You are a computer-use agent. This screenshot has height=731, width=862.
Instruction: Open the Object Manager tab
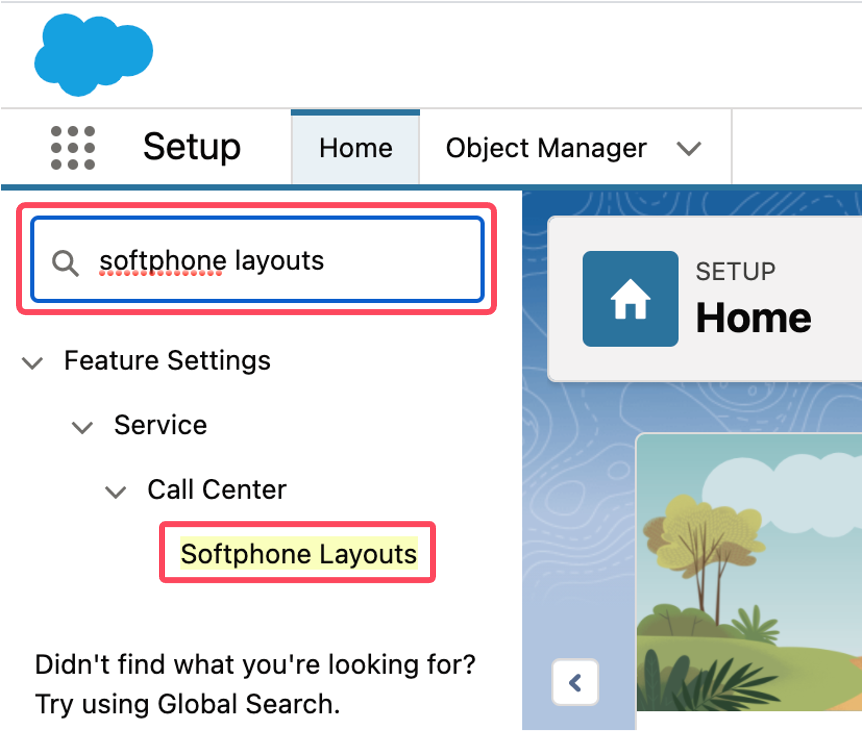[x=546, y=148]
